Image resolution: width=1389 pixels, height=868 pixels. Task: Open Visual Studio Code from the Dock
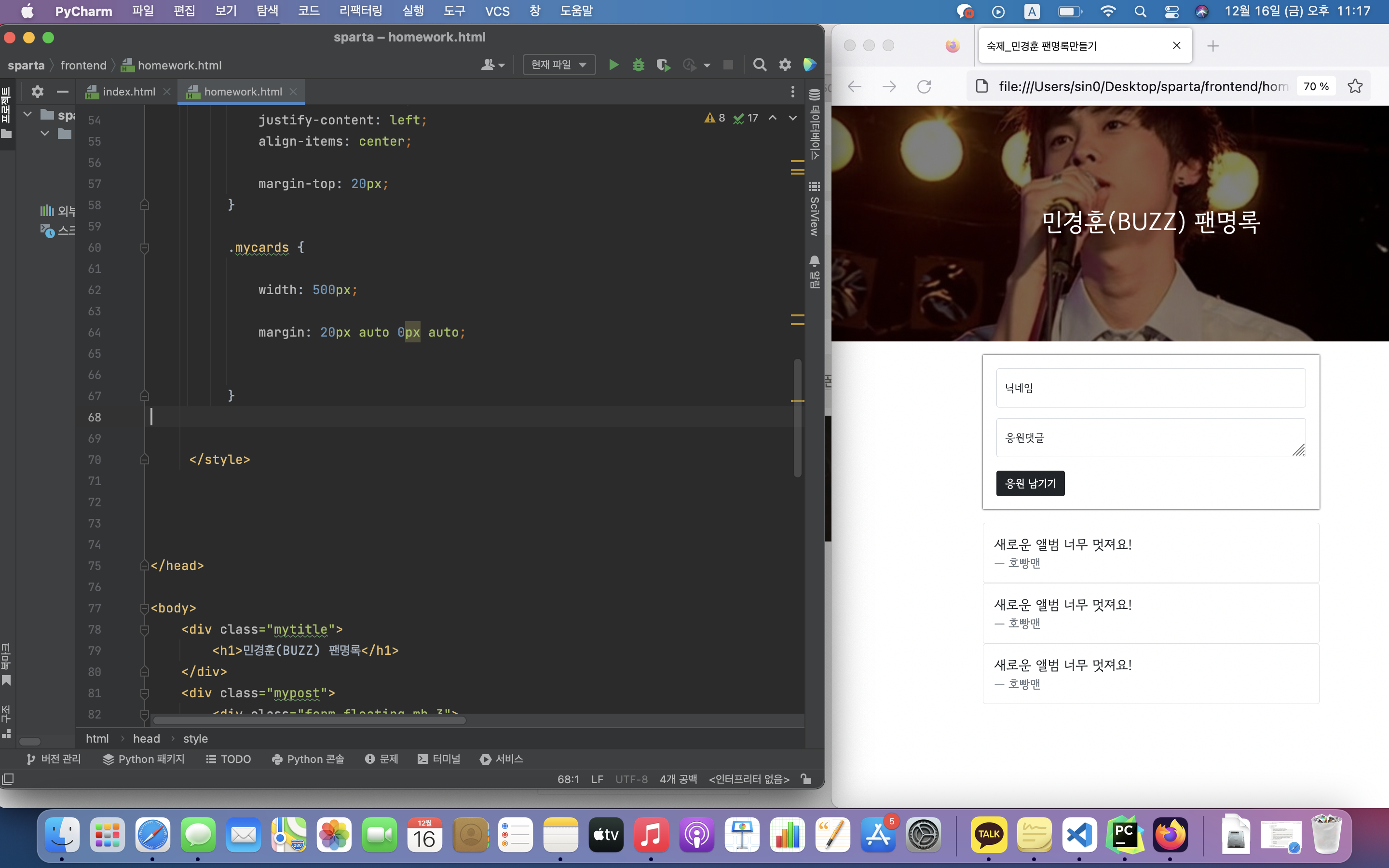tap(1080, 835)
